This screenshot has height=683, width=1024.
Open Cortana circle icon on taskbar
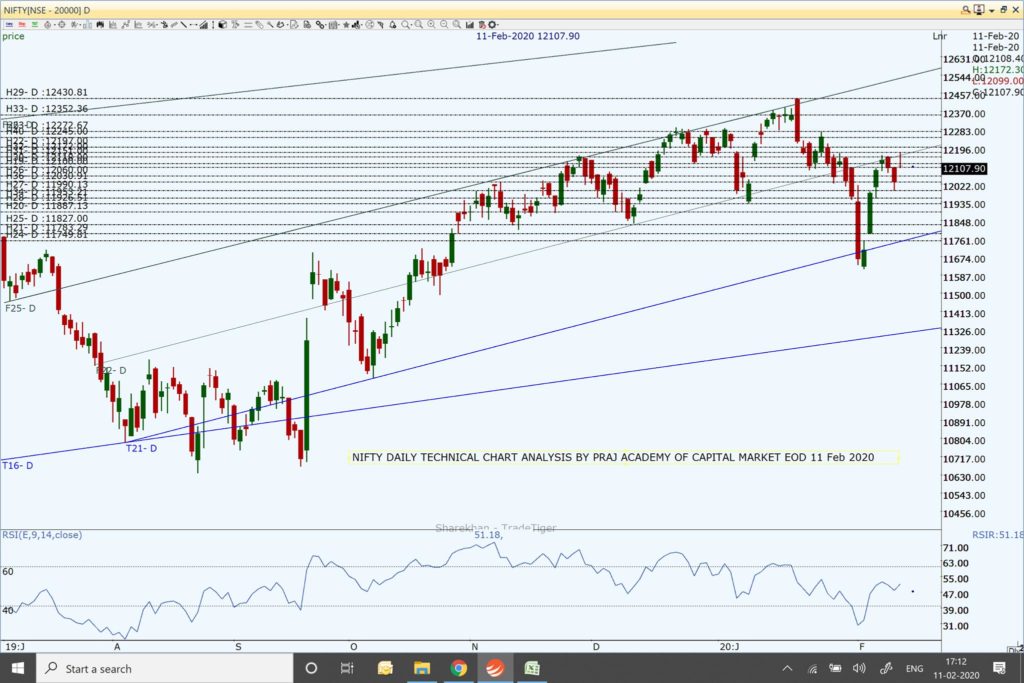pos(312,668)
